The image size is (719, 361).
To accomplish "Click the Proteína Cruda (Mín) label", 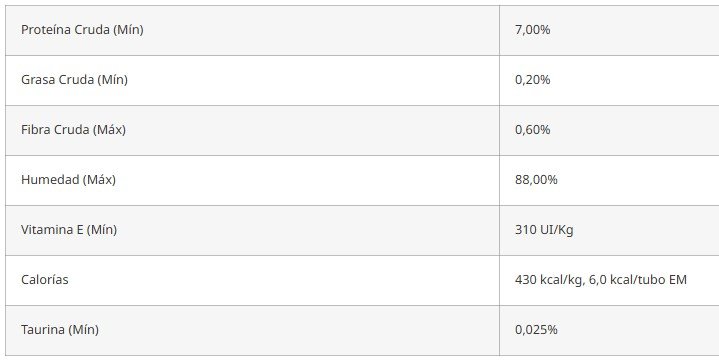I will [x=82, y=30].
